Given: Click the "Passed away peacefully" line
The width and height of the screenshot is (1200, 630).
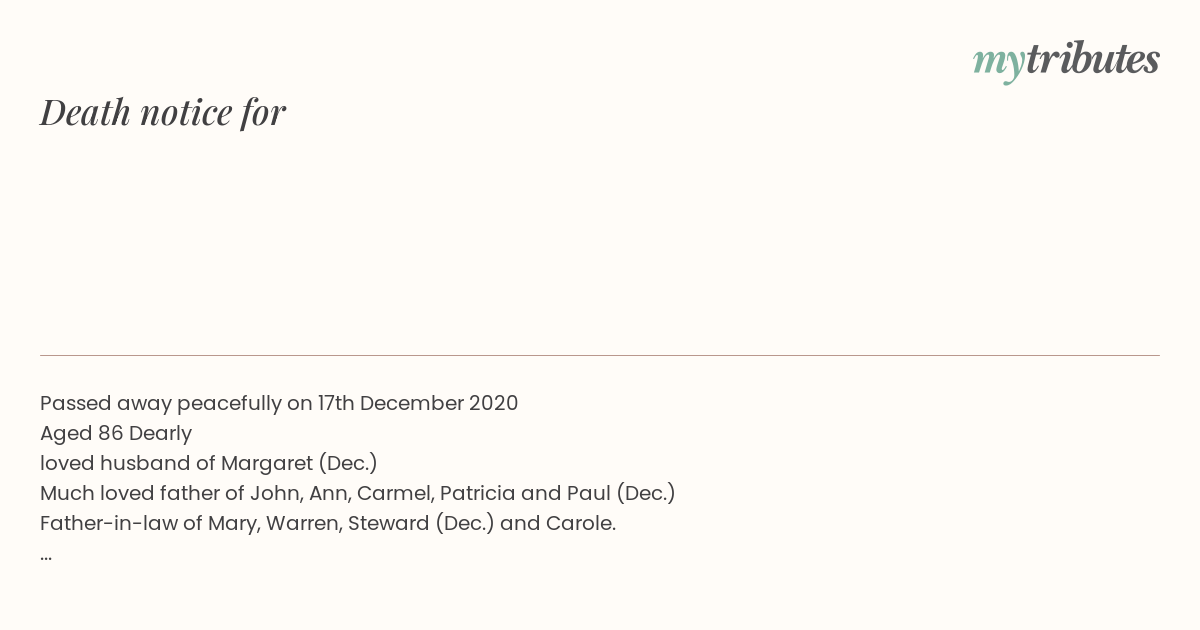Looking at the screenshot, I should [160, 403].
